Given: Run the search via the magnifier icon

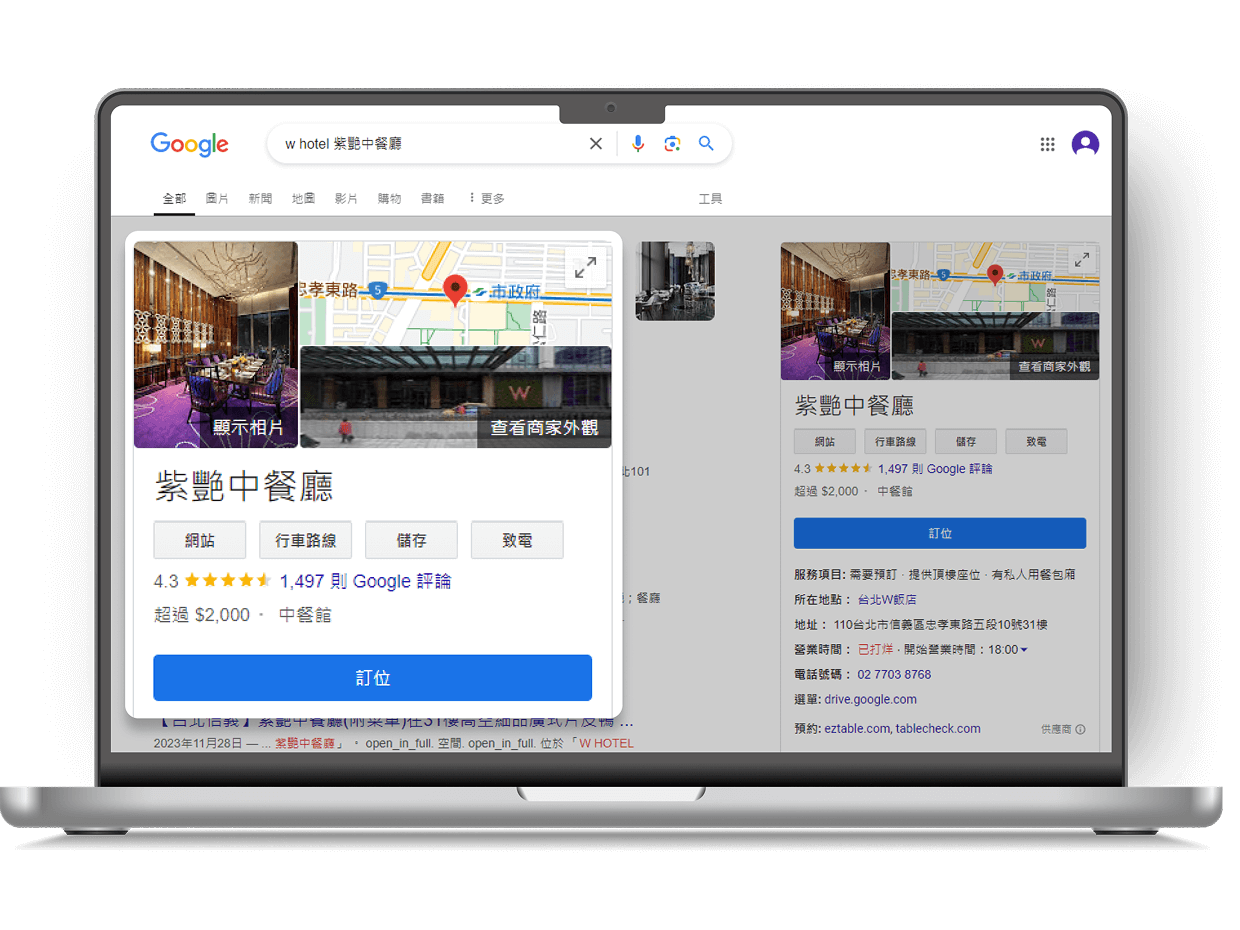Looking at the screenshot, I should 706,143.
